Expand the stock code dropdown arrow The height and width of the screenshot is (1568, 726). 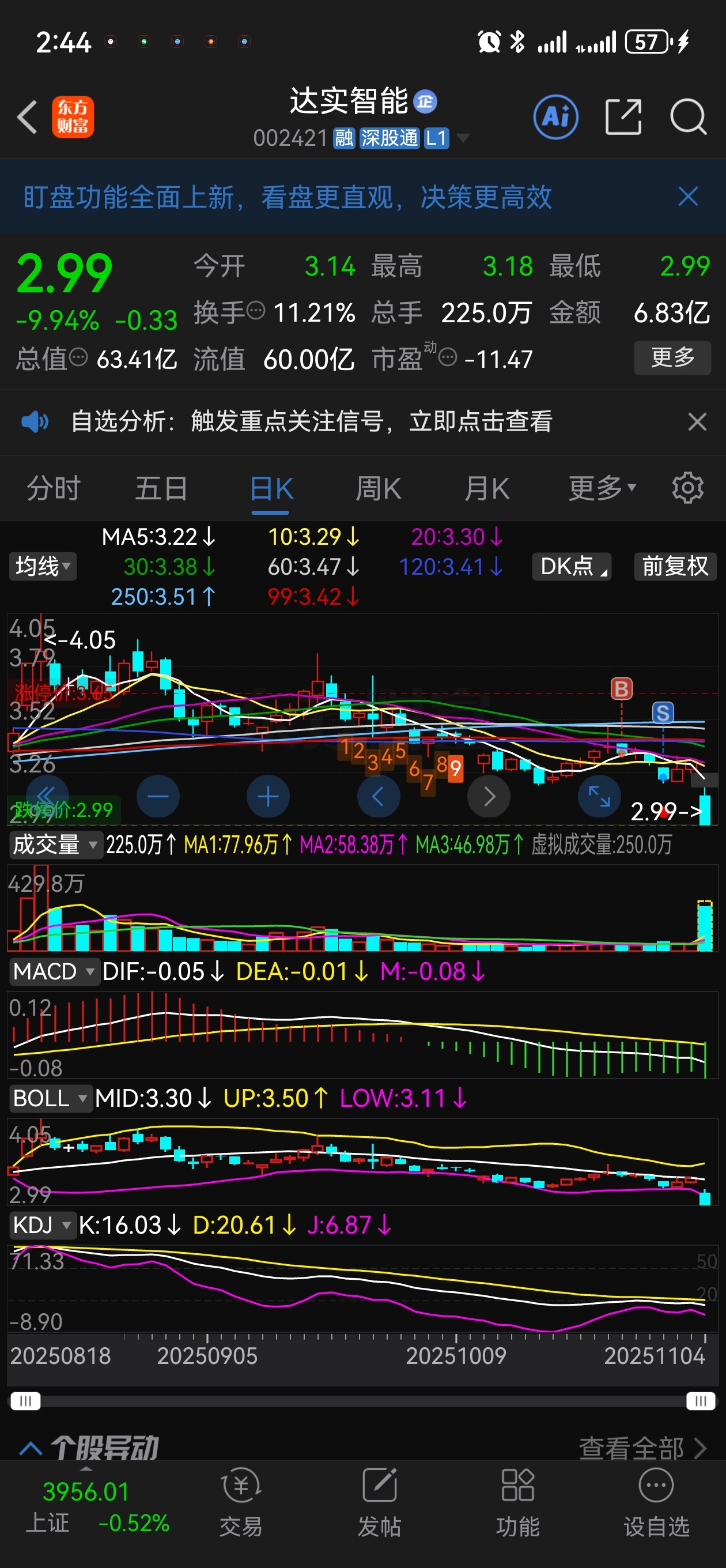click(463, 138)
